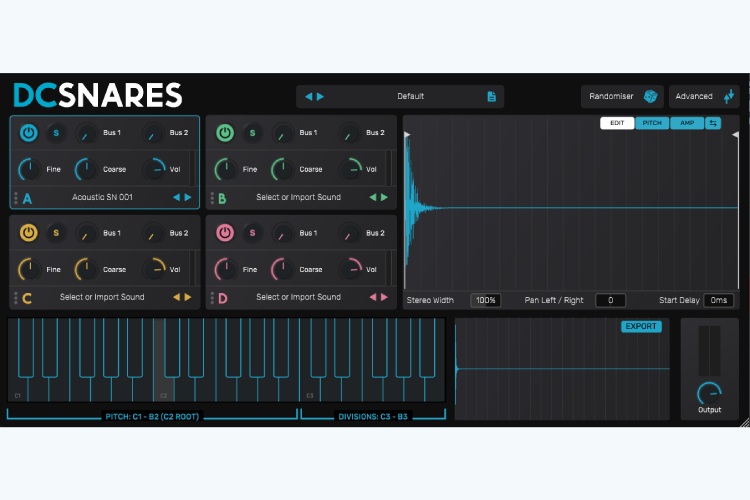Click waveform start marker flag

click(407, 135)
